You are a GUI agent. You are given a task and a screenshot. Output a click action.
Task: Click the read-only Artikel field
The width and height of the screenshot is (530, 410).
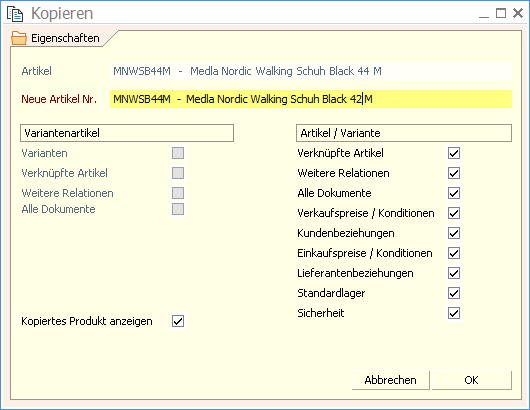click(311, 71)
